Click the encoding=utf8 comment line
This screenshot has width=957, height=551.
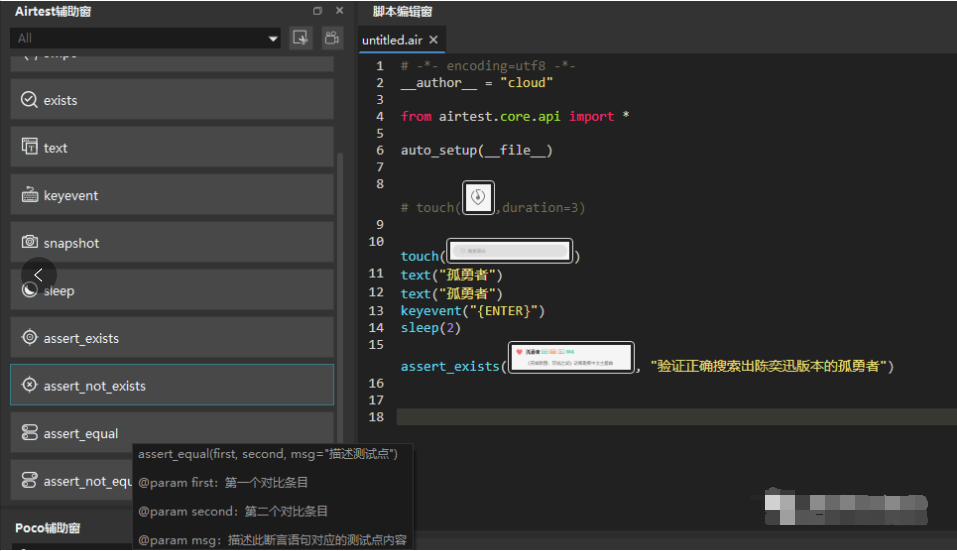coord(488,66)
